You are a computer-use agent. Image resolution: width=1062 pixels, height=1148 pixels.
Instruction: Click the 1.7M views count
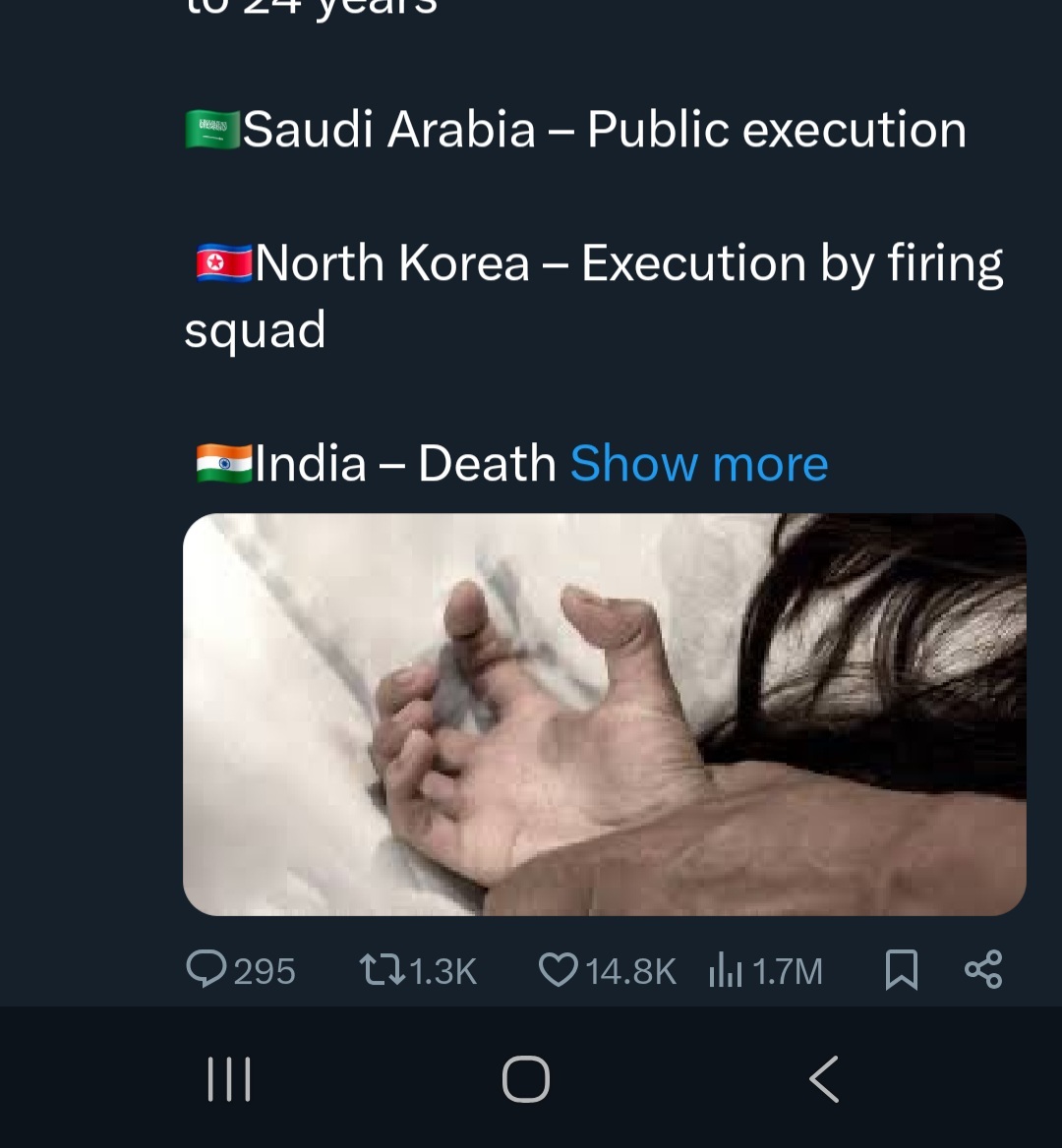click(x=787, y=972)
